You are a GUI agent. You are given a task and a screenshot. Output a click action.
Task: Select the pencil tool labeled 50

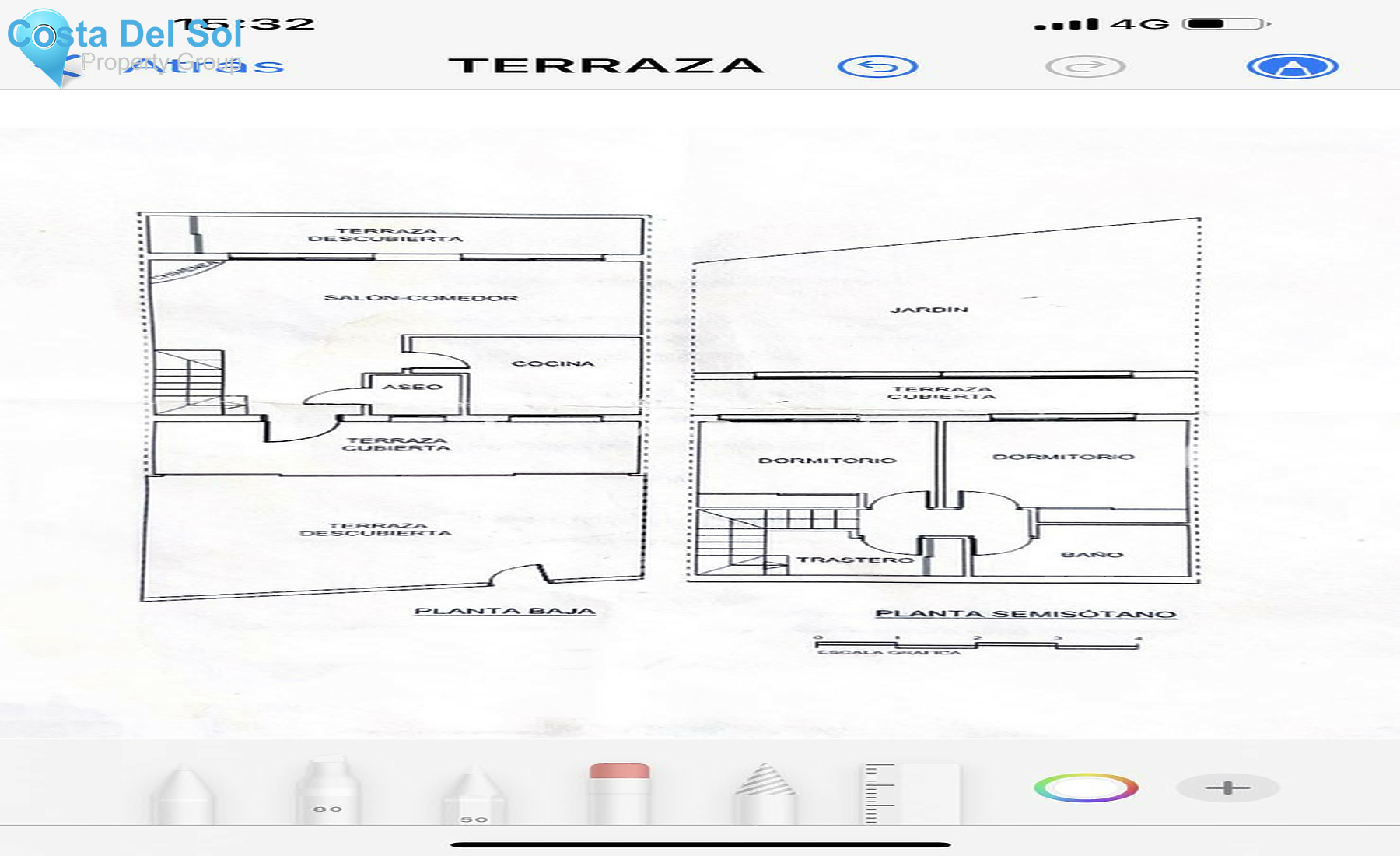point(474,794)
